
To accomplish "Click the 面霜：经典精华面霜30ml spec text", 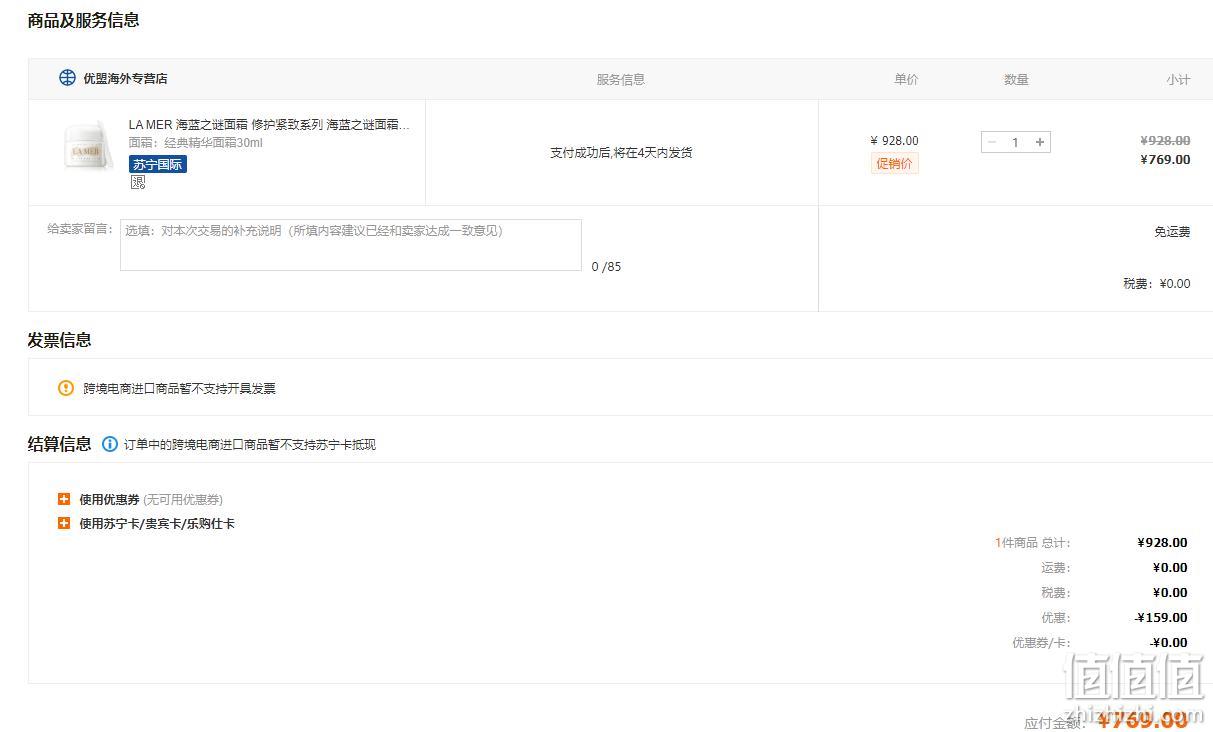I will (195, 143).
